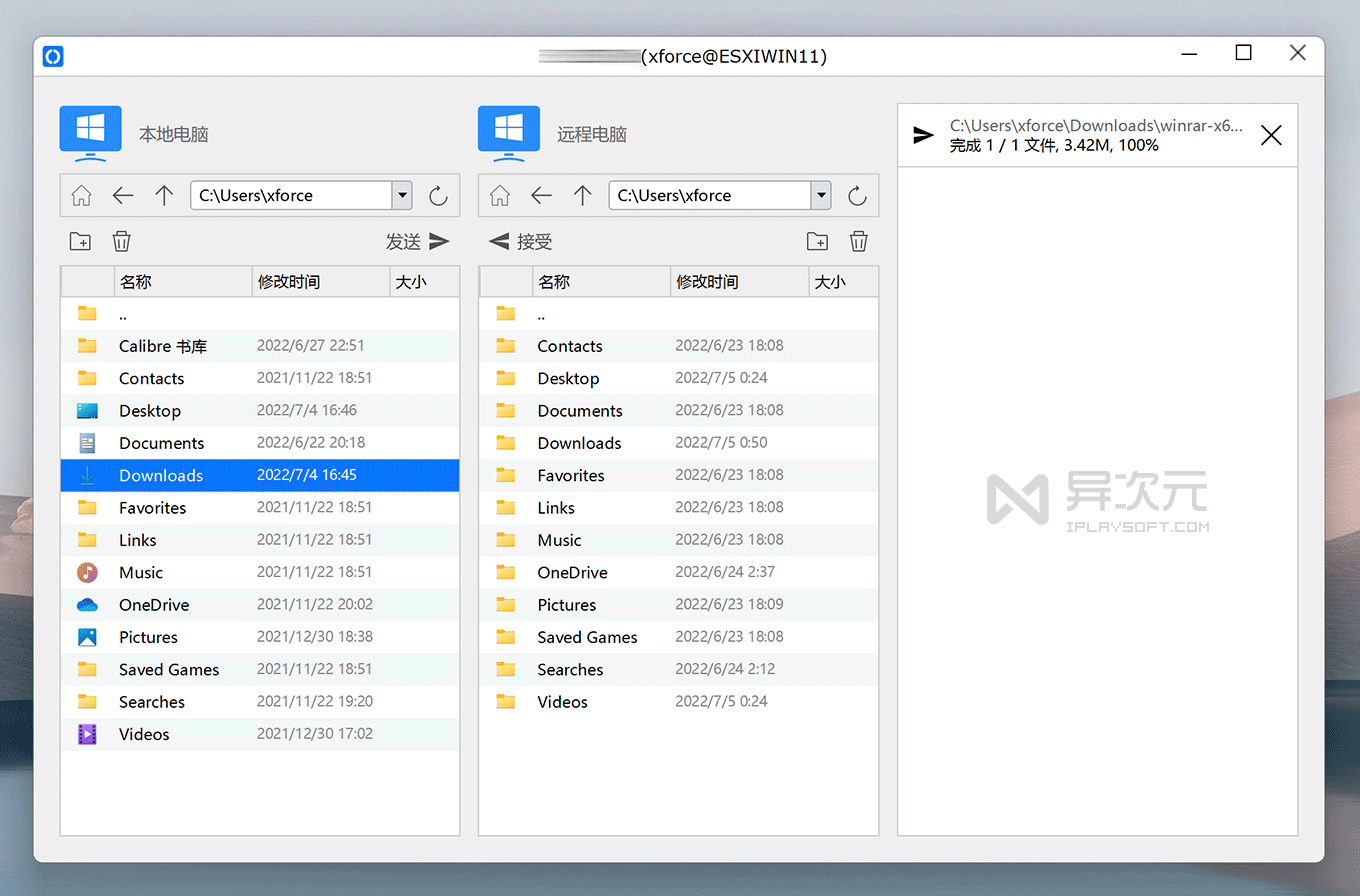The width and height of the screenshot is (1360, 896).
Task: Open the remote path history dropdown
Action: 821,195
